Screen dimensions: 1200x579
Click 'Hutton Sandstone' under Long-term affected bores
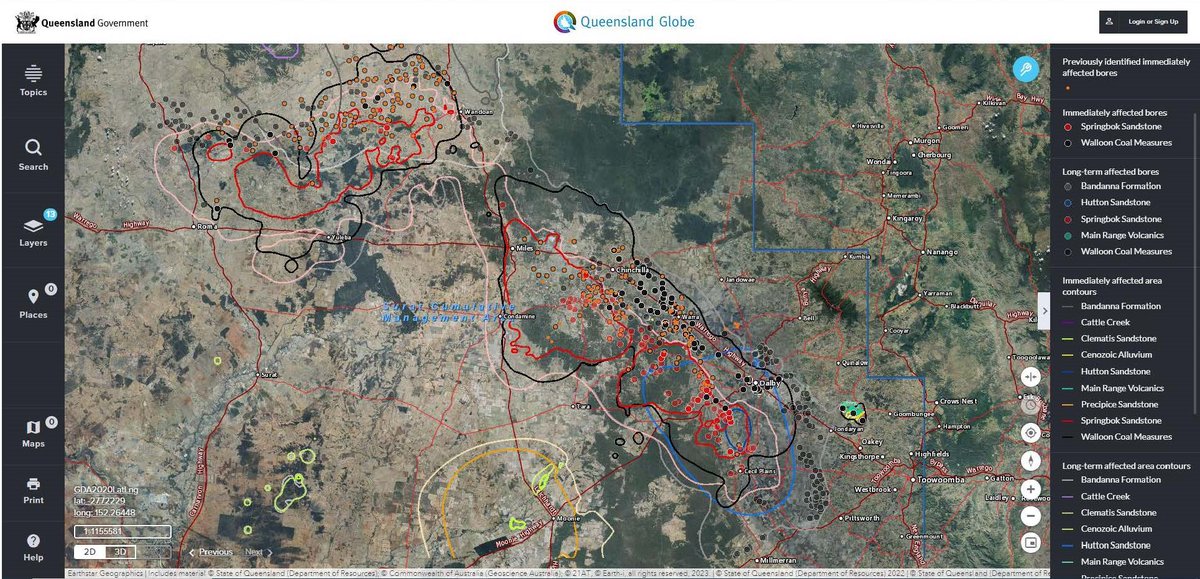tap(1116, 202)
